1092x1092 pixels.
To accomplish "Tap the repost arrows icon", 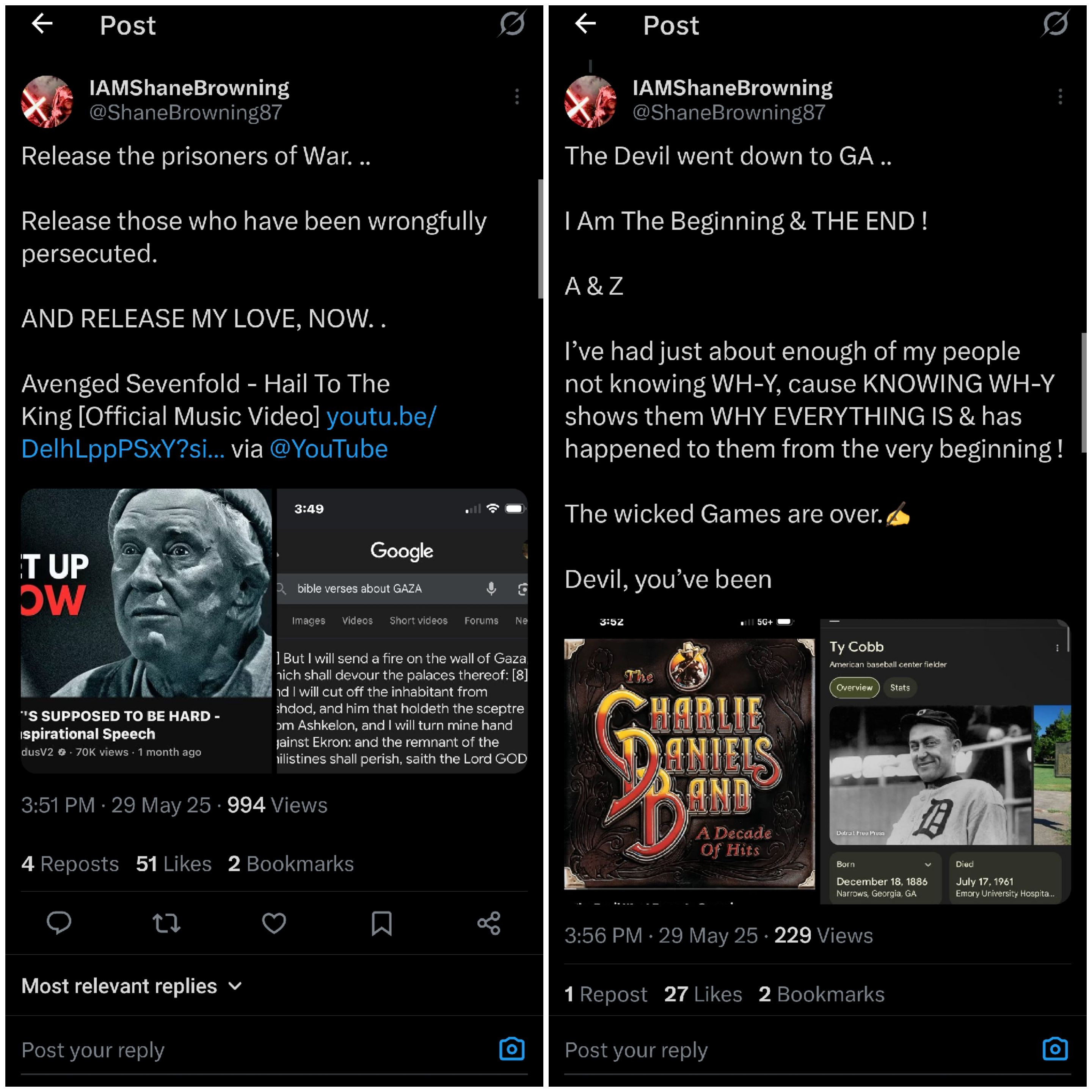I will (166, 924).
